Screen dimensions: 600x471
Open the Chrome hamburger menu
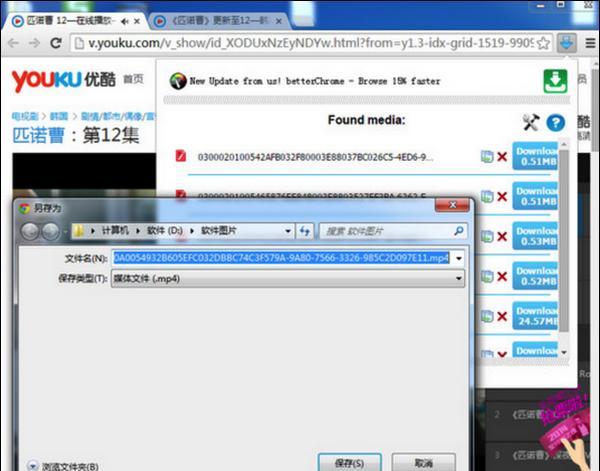pos(590,43)
